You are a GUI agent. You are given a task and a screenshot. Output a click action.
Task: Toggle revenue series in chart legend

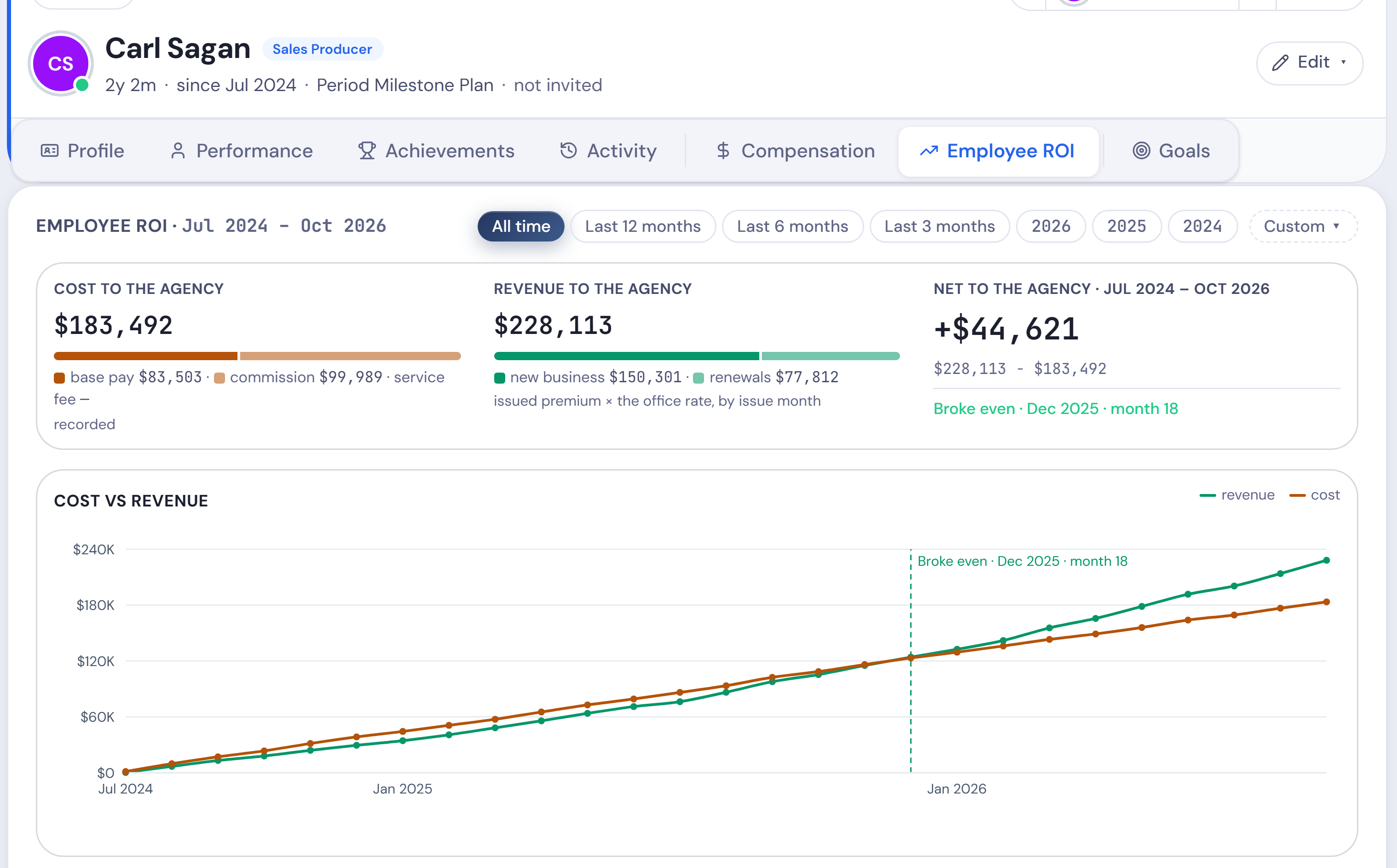coord(1237,495)
